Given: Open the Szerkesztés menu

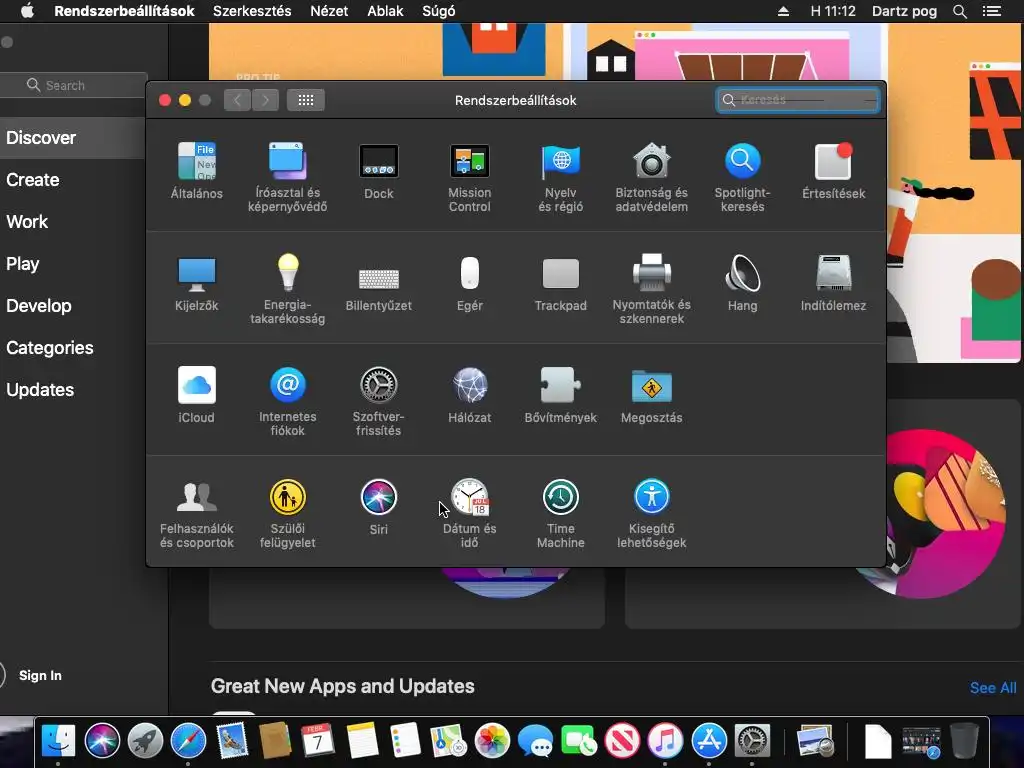Looking at the screenshot, I should [252, 11].
